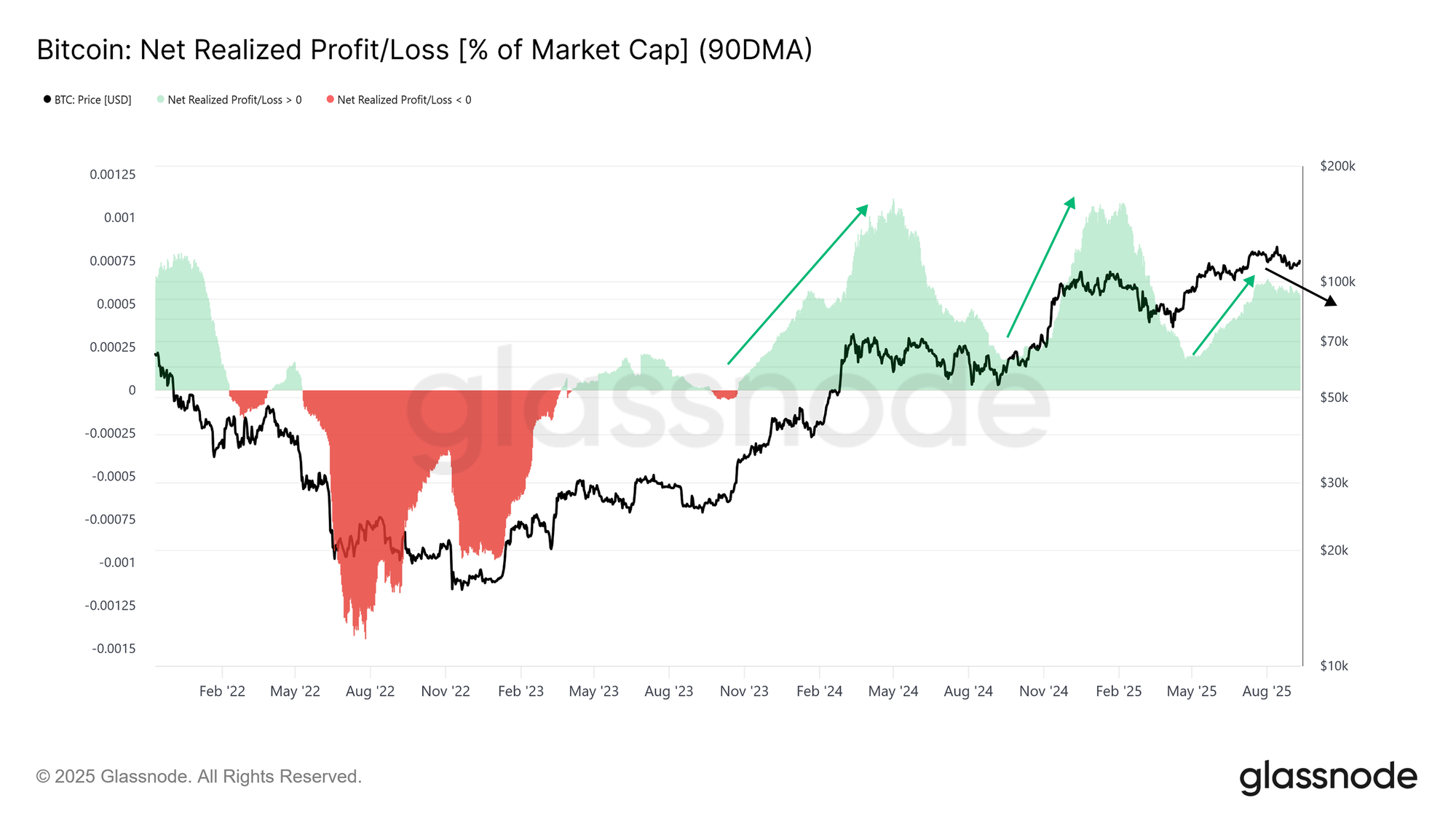Select the Feb '24 x-axis label
Image resolution: width=1456 pixels, height=819 pixels.
[819, 692]
